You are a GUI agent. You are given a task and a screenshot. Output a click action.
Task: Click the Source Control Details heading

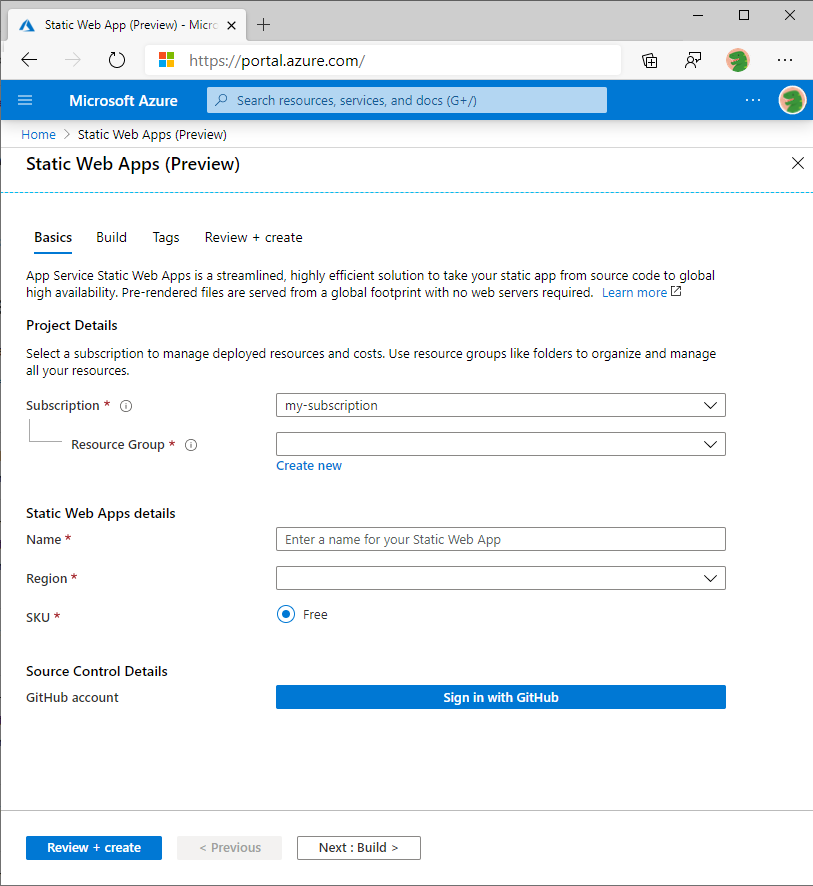pyautogui.click(x=97, y=671)
